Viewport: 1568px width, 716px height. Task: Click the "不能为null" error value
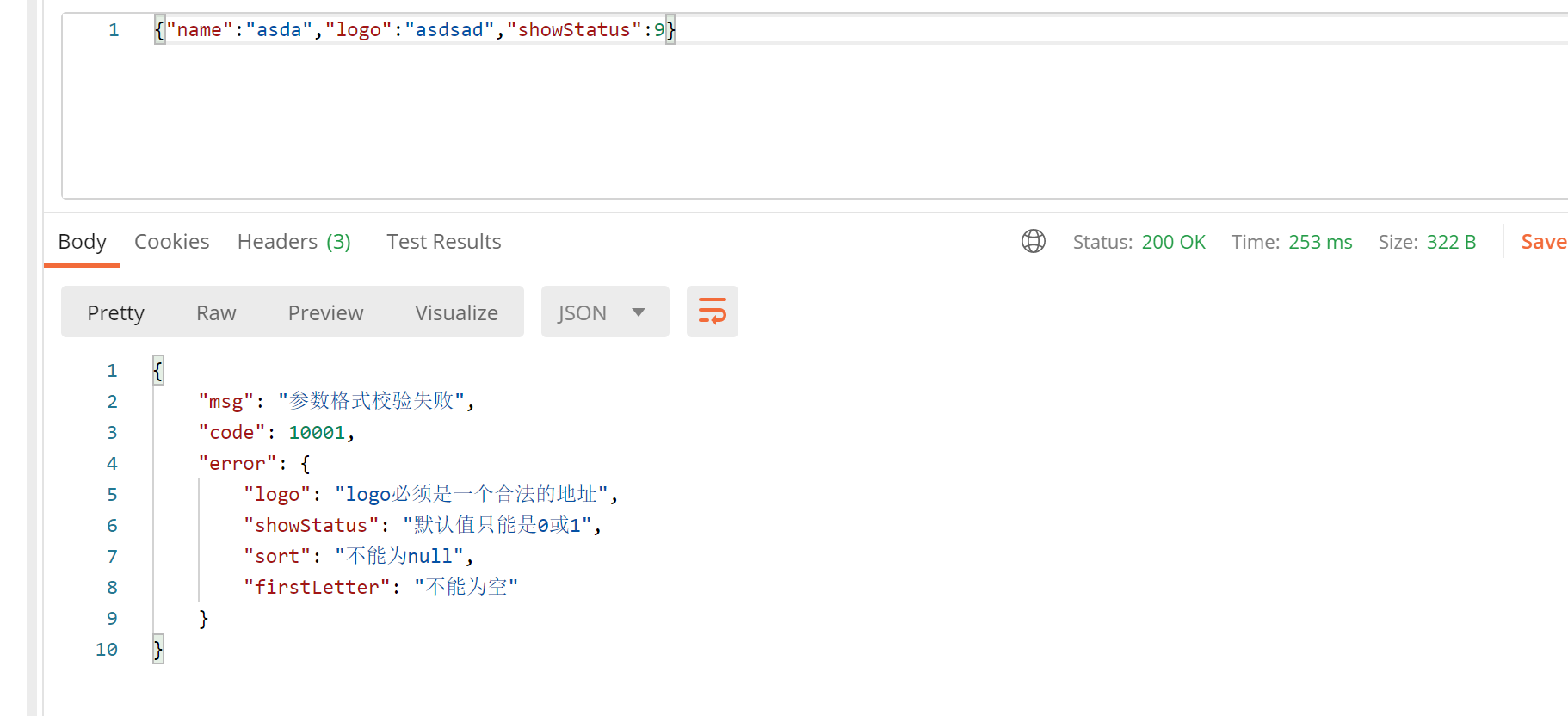pos(399,556)
